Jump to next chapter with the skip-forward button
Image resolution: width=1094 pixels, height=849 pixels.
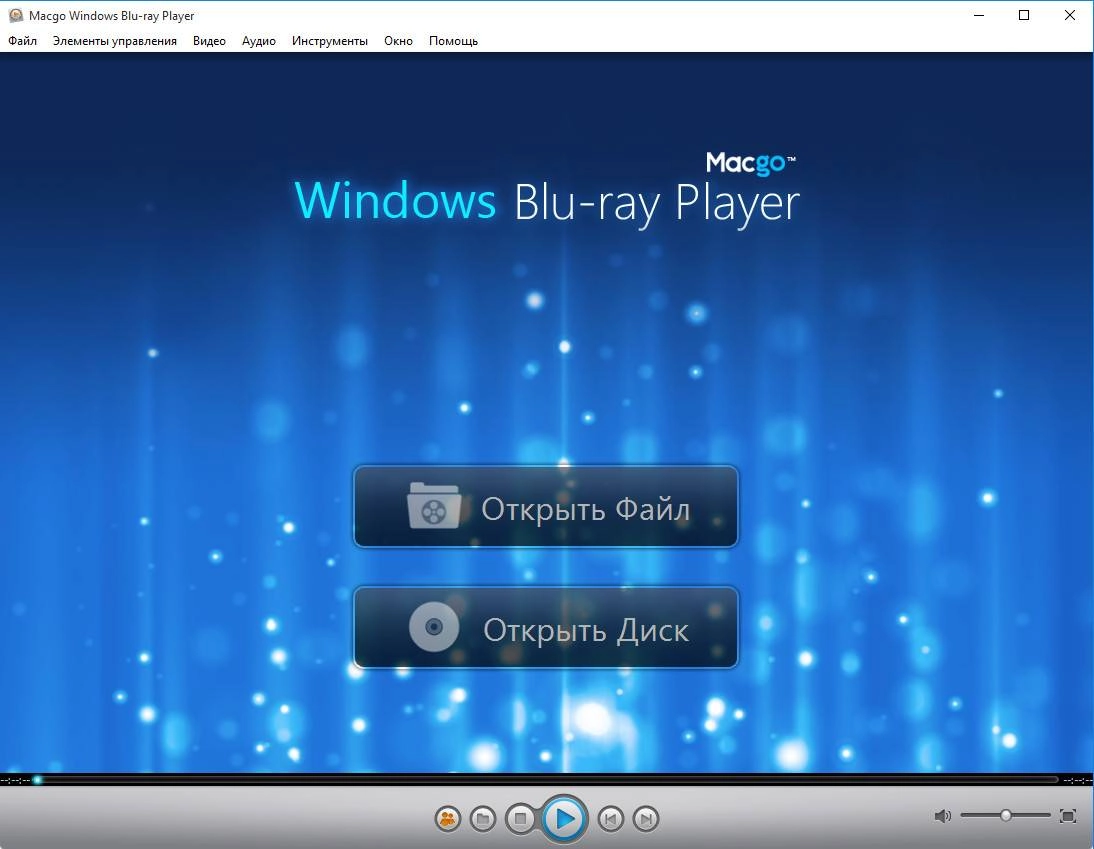[x=646, y=818]
